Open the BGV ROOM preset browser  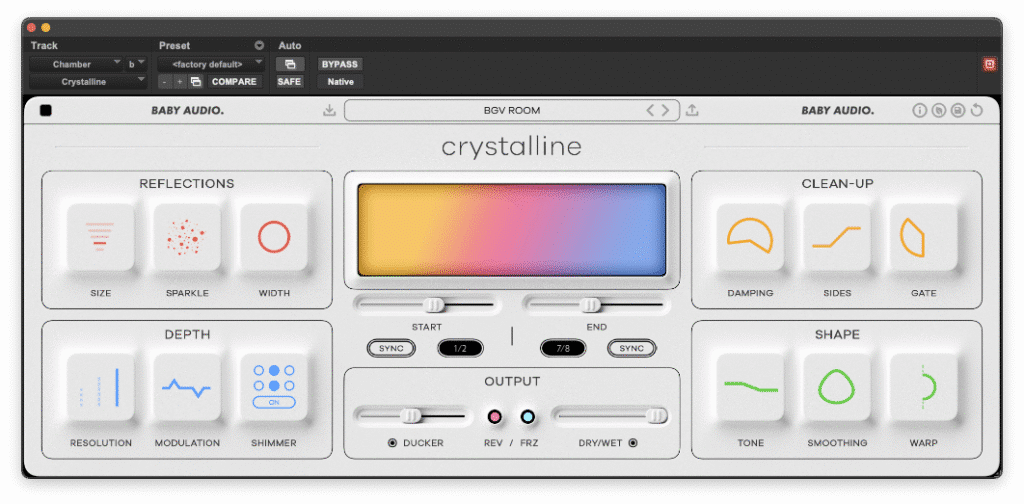coord(511,110)
